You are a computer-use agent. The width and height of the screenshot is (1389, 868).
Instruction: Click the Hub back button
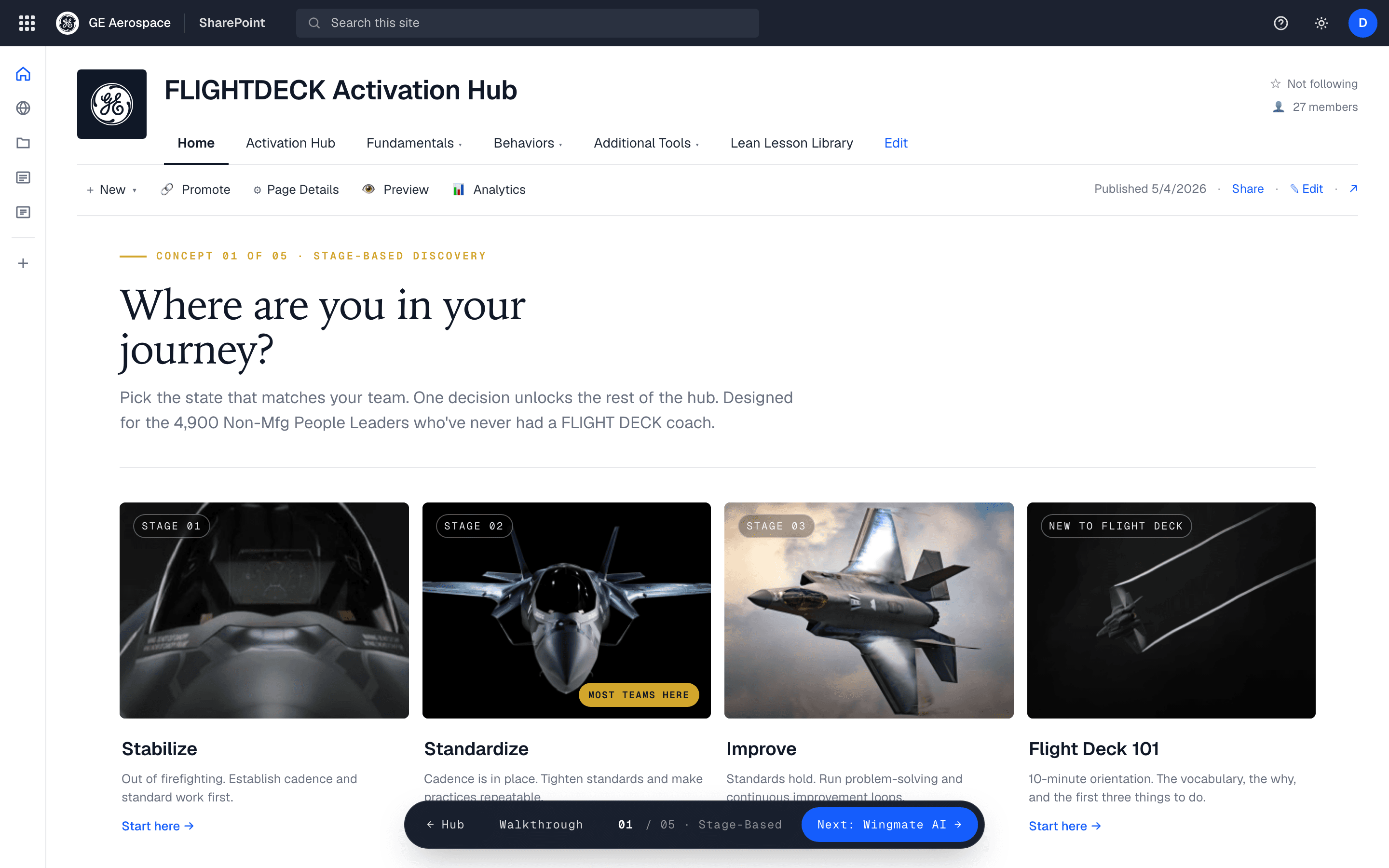tap(446, 825)
